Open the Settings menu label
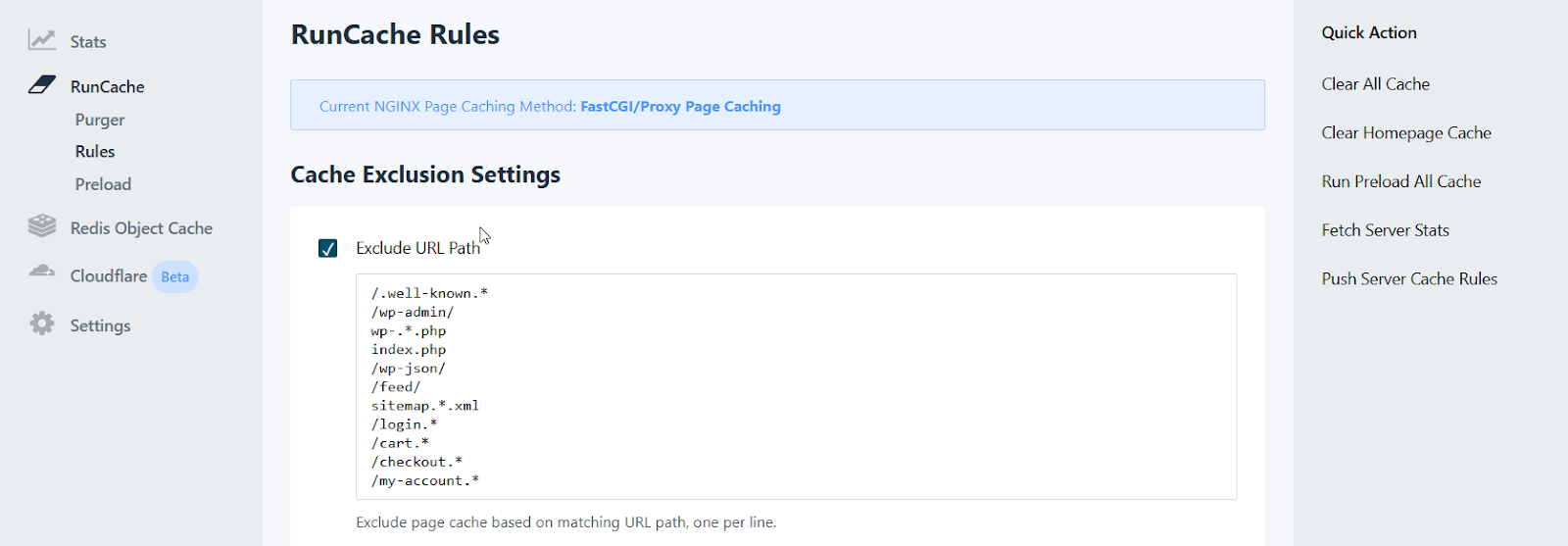Viewport: 1568px width, 546px height. (100, 325)
